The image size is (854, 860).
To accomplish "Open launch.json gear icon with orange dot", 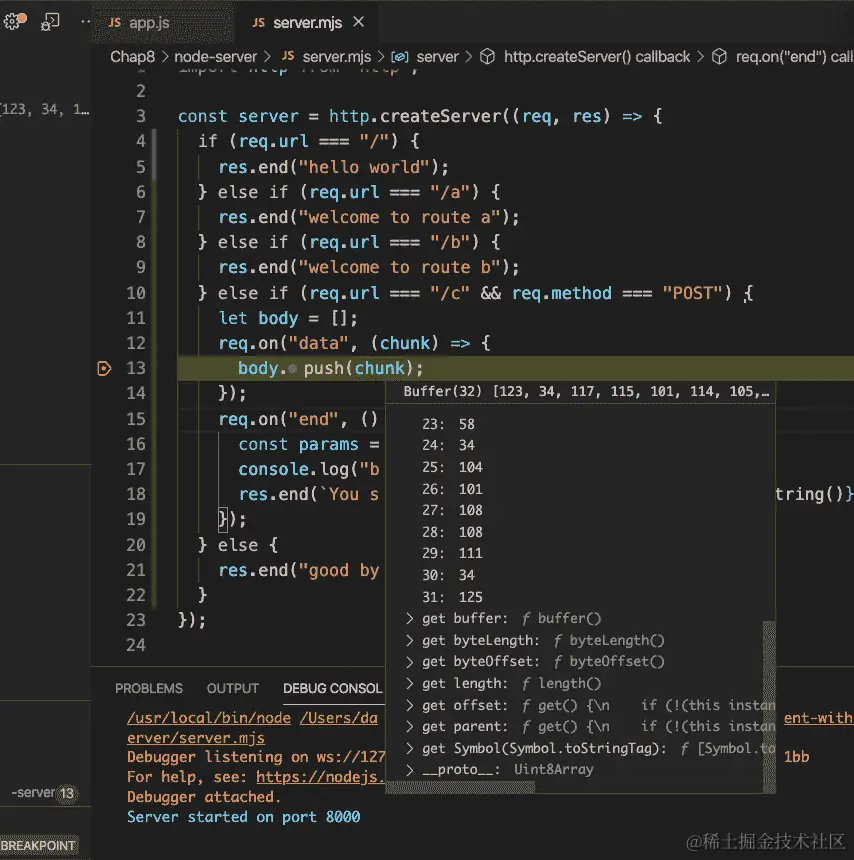I will (14, 21).
